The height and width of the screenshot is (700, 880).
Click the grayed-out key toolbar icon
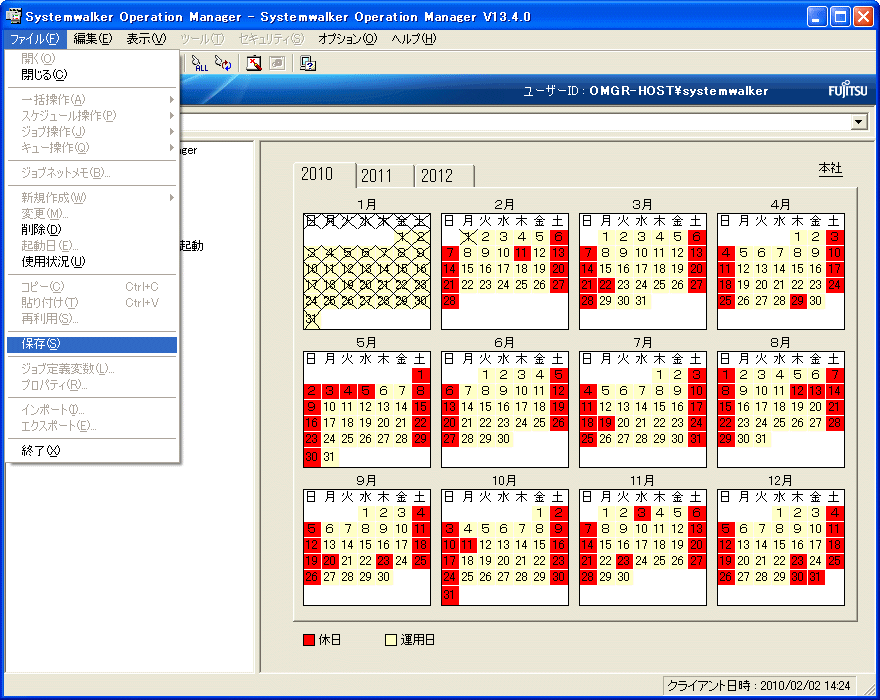(x=277, y=63)
